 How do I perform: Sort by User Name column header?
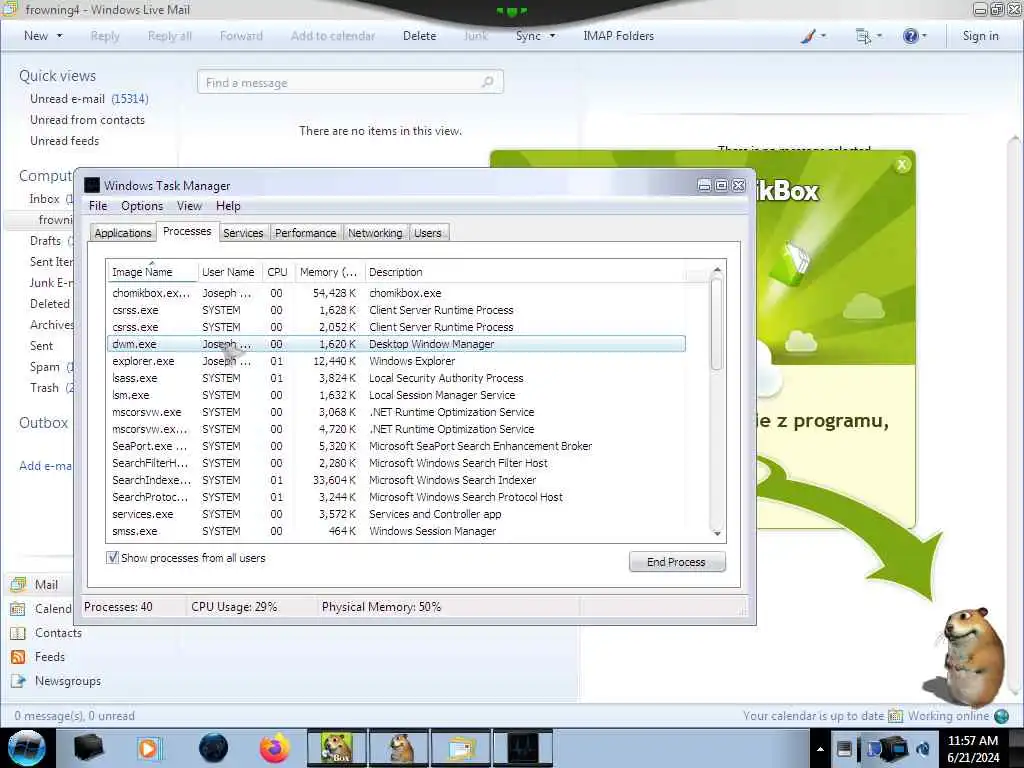point(228,272)
